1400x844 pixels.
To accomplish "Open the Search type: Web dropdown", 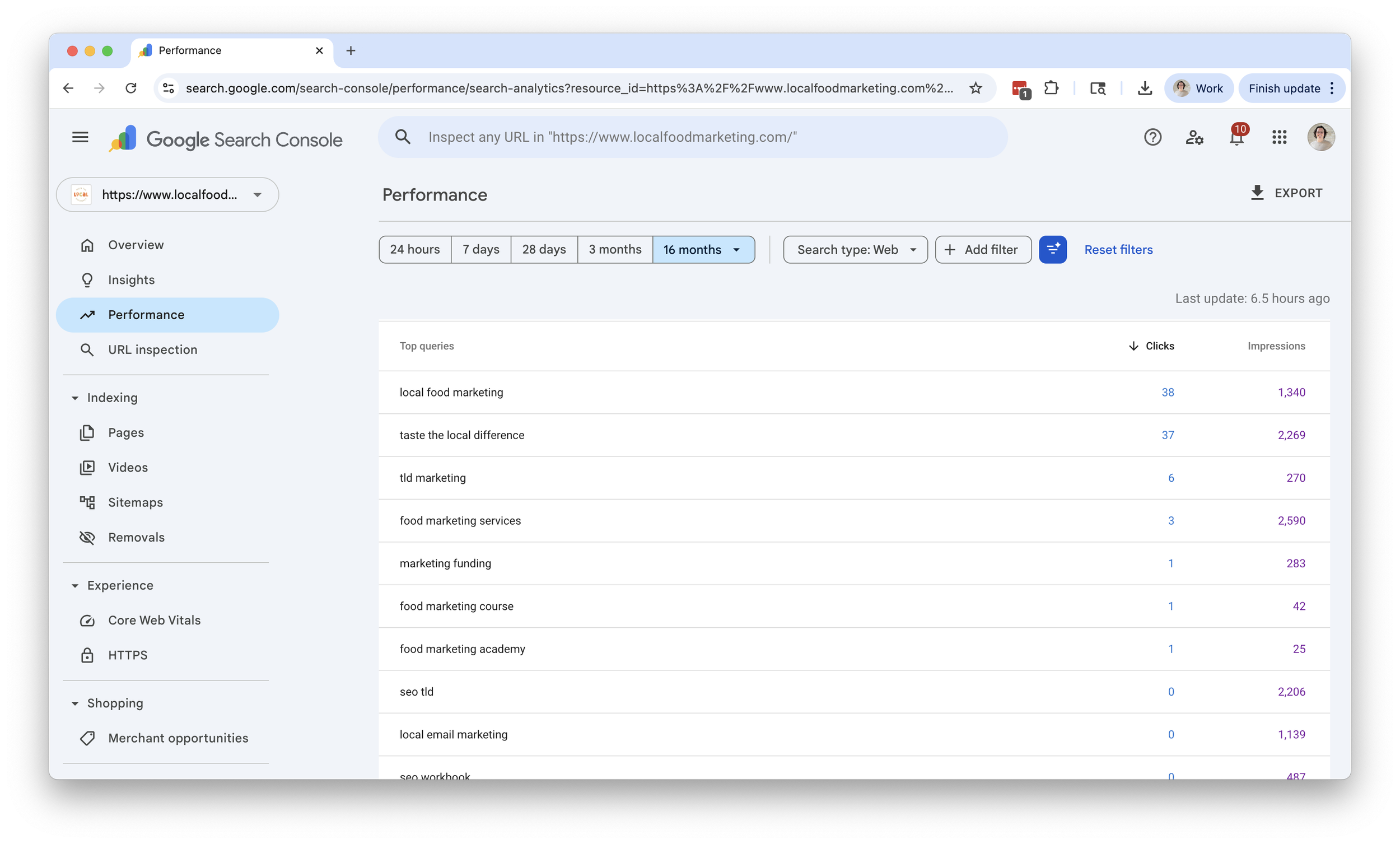I will pyautogui.click(x=855, y=250).
